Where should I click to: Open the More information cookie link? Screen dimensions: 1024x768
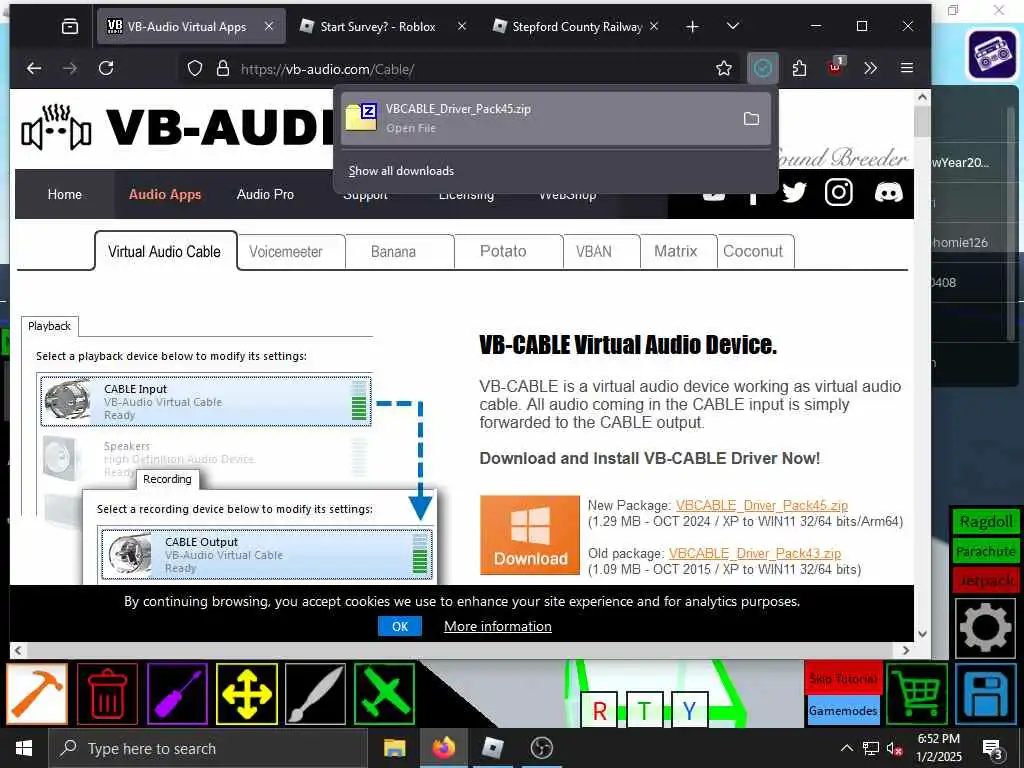[x=498, y=626]
